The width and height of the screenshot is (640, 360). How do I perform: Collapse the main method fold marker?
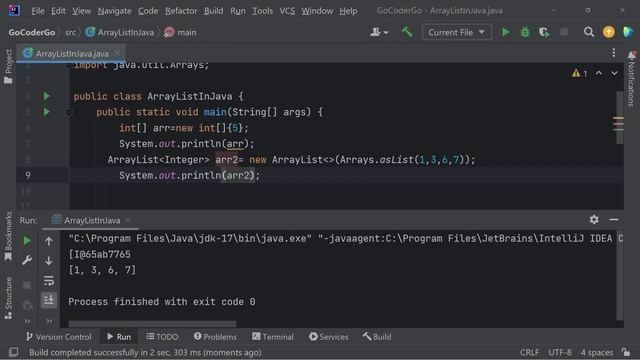point(69,112)
